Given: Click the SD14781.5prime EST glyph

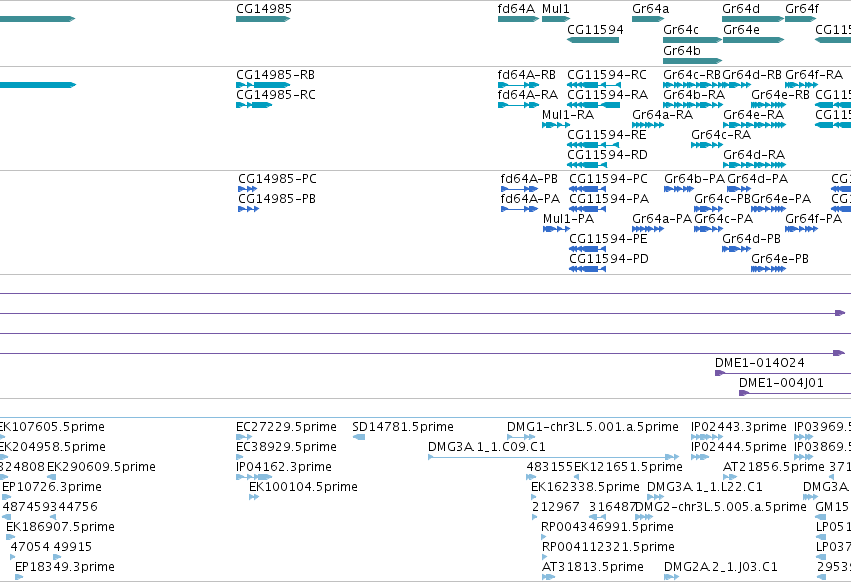Looking at the screenshot, I should [359, 437].
